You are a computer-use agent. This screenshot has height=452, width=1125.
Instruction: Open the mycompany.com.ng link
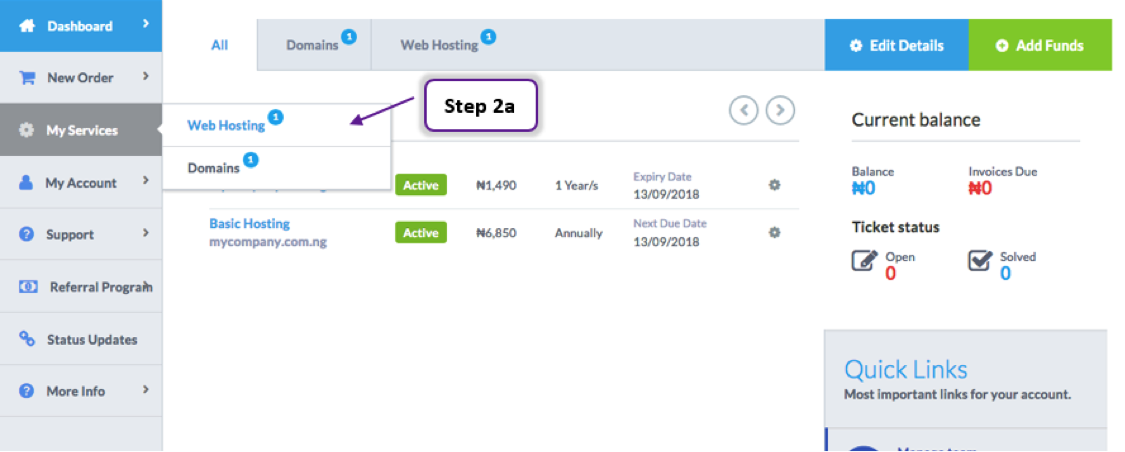point(268,242)
